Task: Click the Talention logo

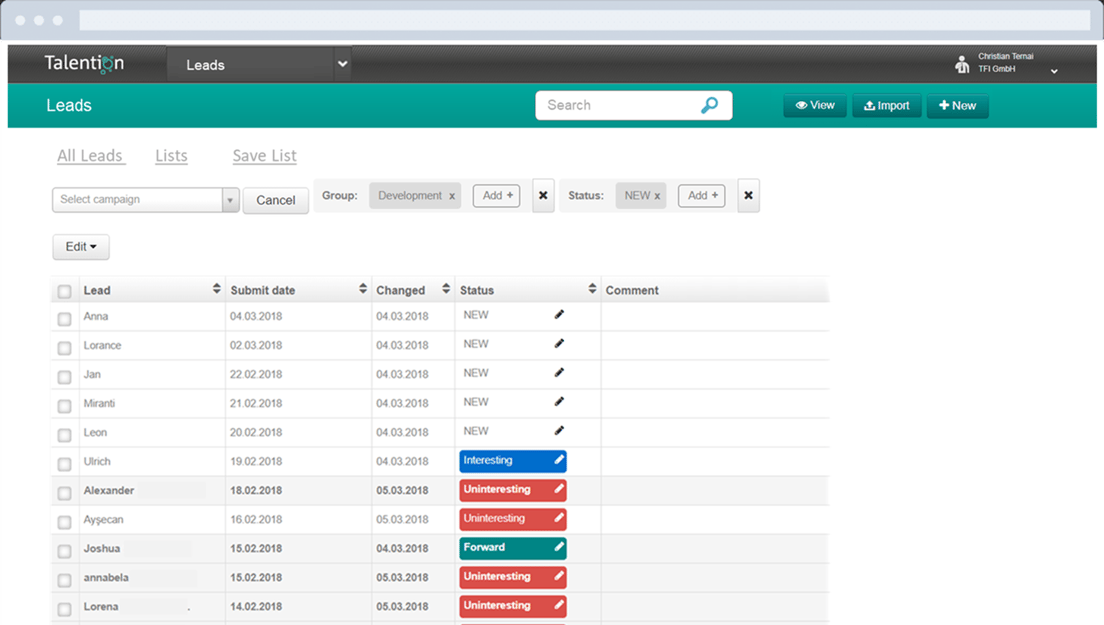Action: (x=84, y=62)
